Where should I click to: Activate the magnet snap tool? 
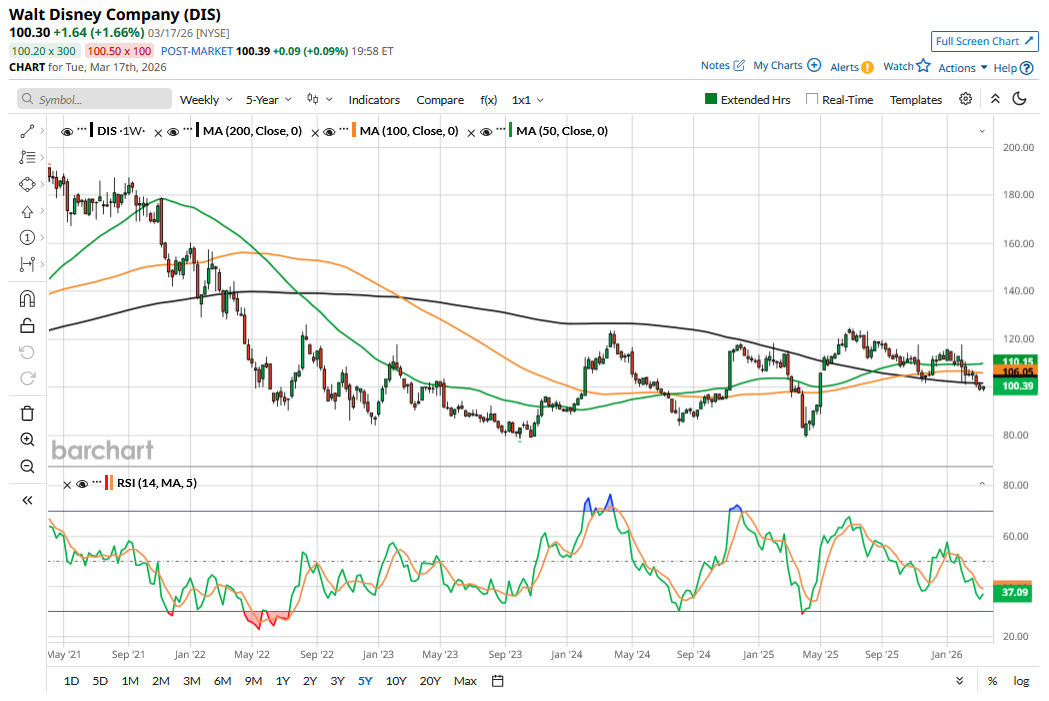pos(27,299)
